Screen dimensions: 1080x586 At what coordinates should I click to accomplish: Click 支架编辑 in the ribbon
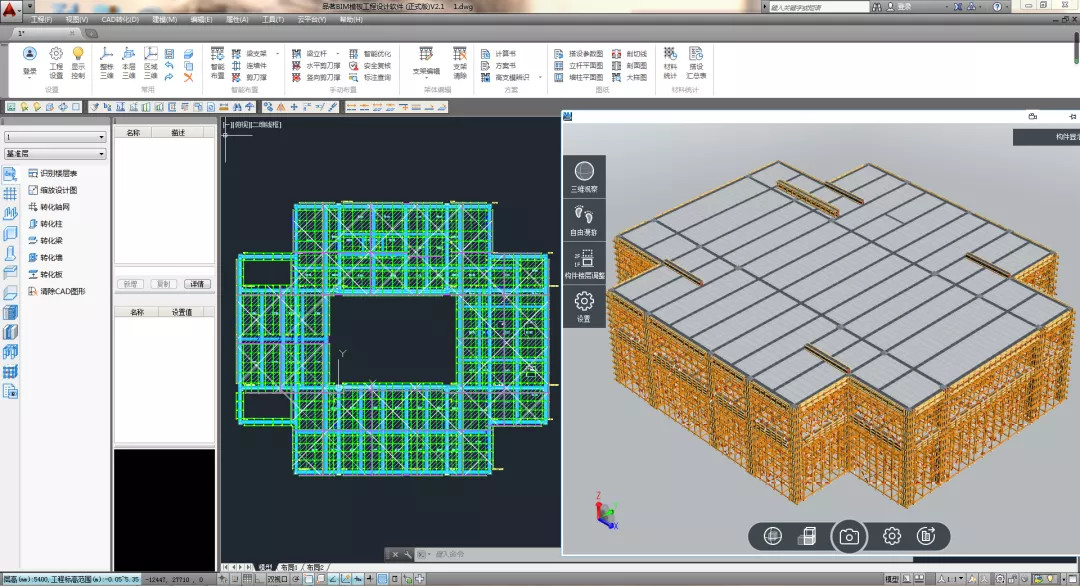426,60
